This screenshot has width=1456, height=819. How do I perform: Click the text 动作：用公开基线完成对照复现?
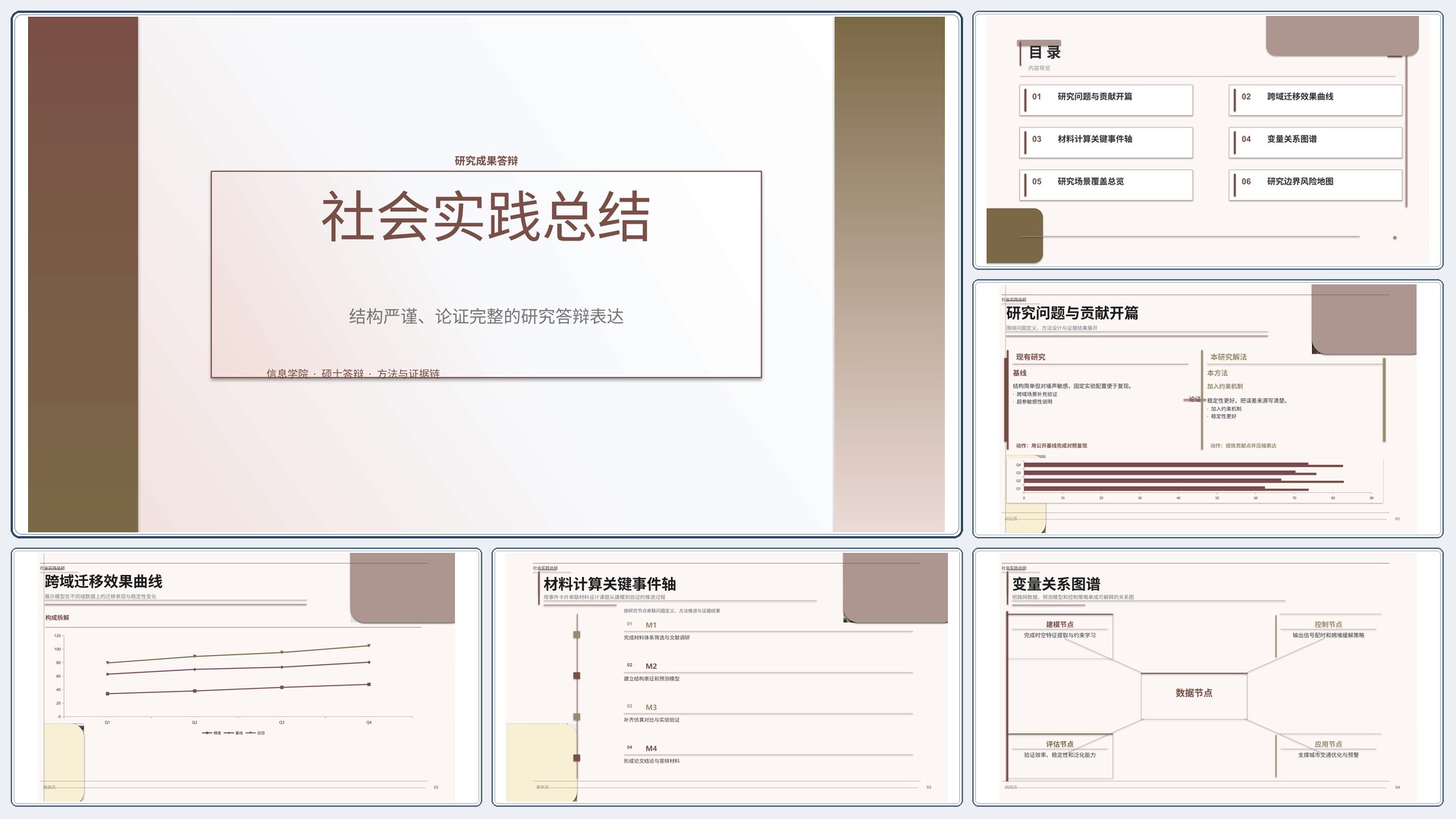pos(1051,446)
